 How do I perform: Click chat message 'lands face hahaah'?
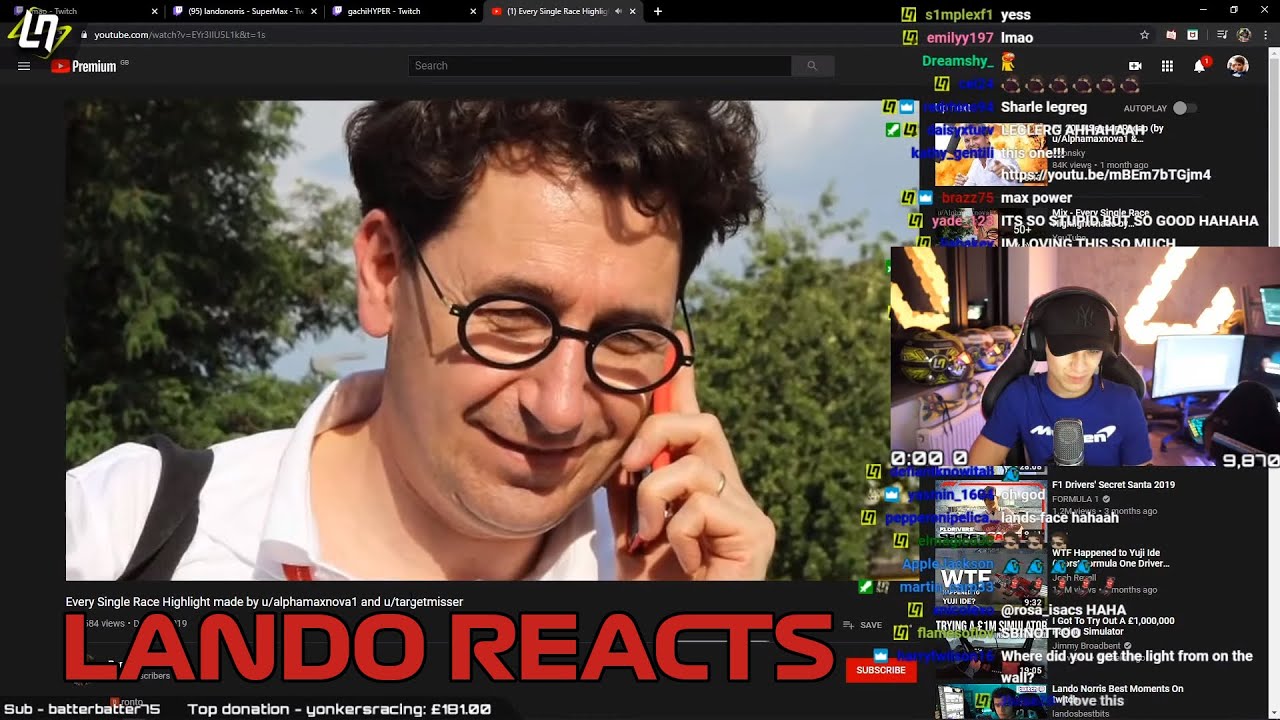point(1059,518)
